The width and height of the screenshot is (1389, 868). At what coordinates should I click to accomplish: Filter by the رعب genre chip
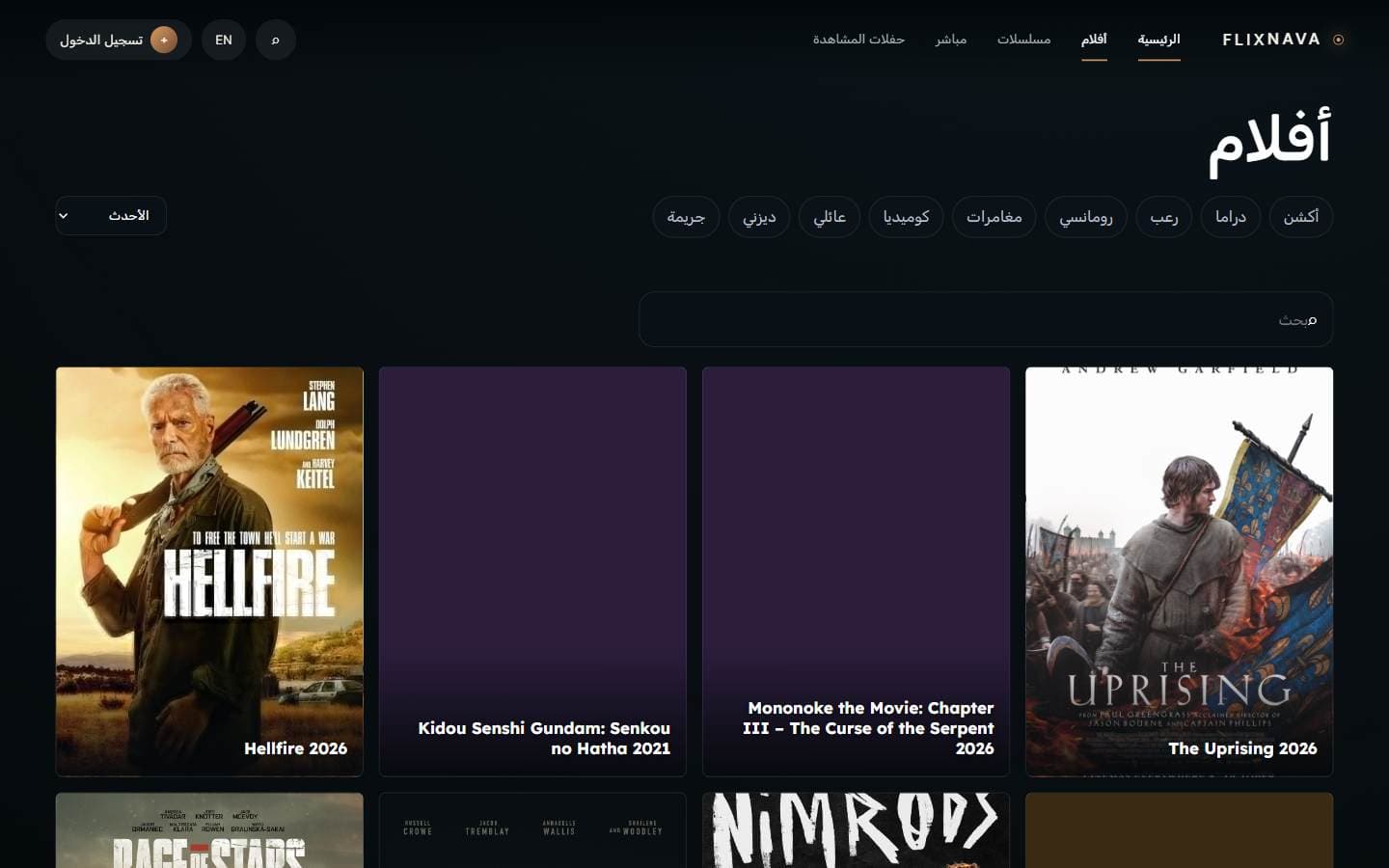(x=1164, y=217)
